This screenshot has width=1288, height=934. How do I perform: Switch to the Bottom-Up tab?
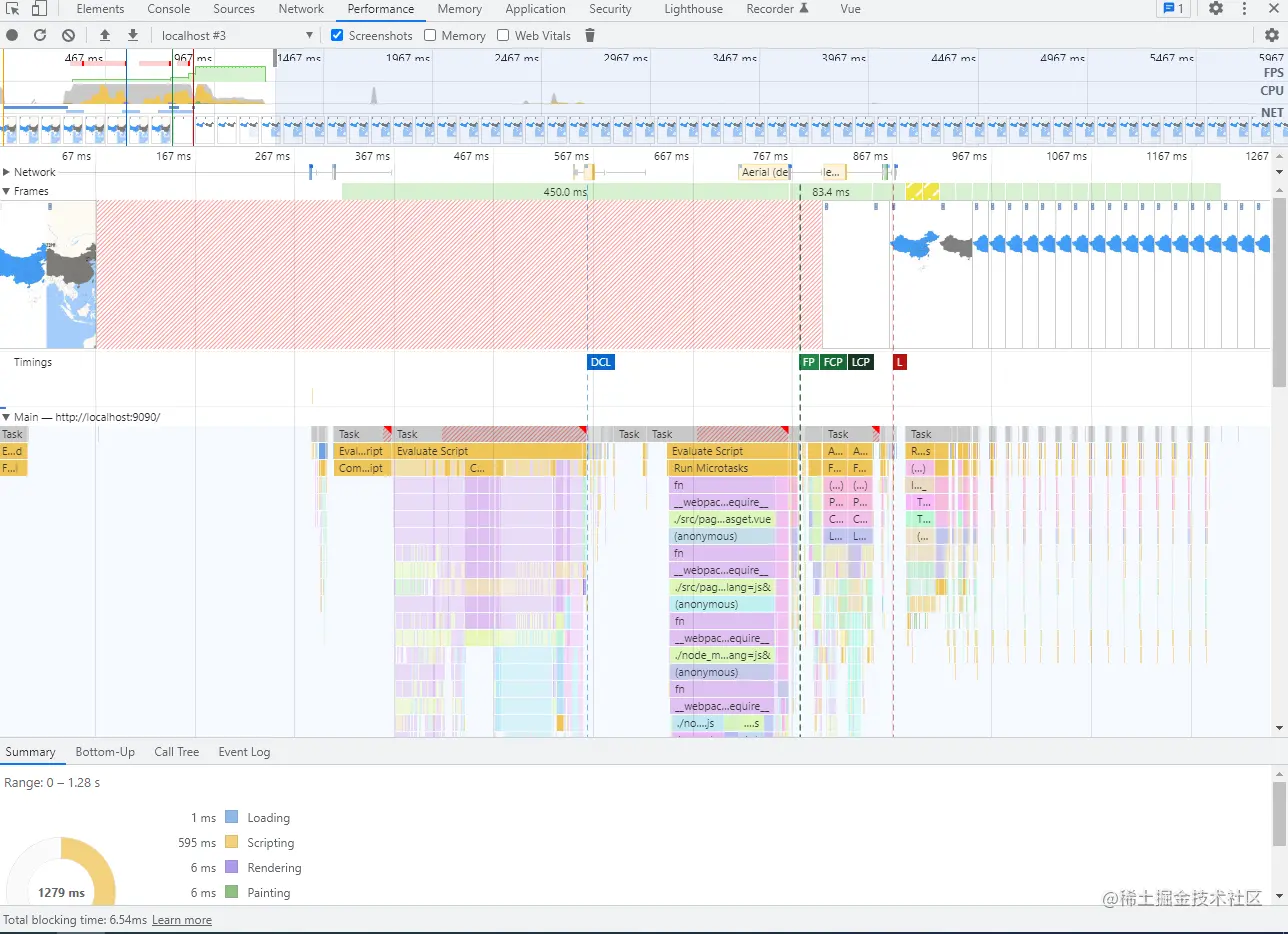[x=105, y=752]
